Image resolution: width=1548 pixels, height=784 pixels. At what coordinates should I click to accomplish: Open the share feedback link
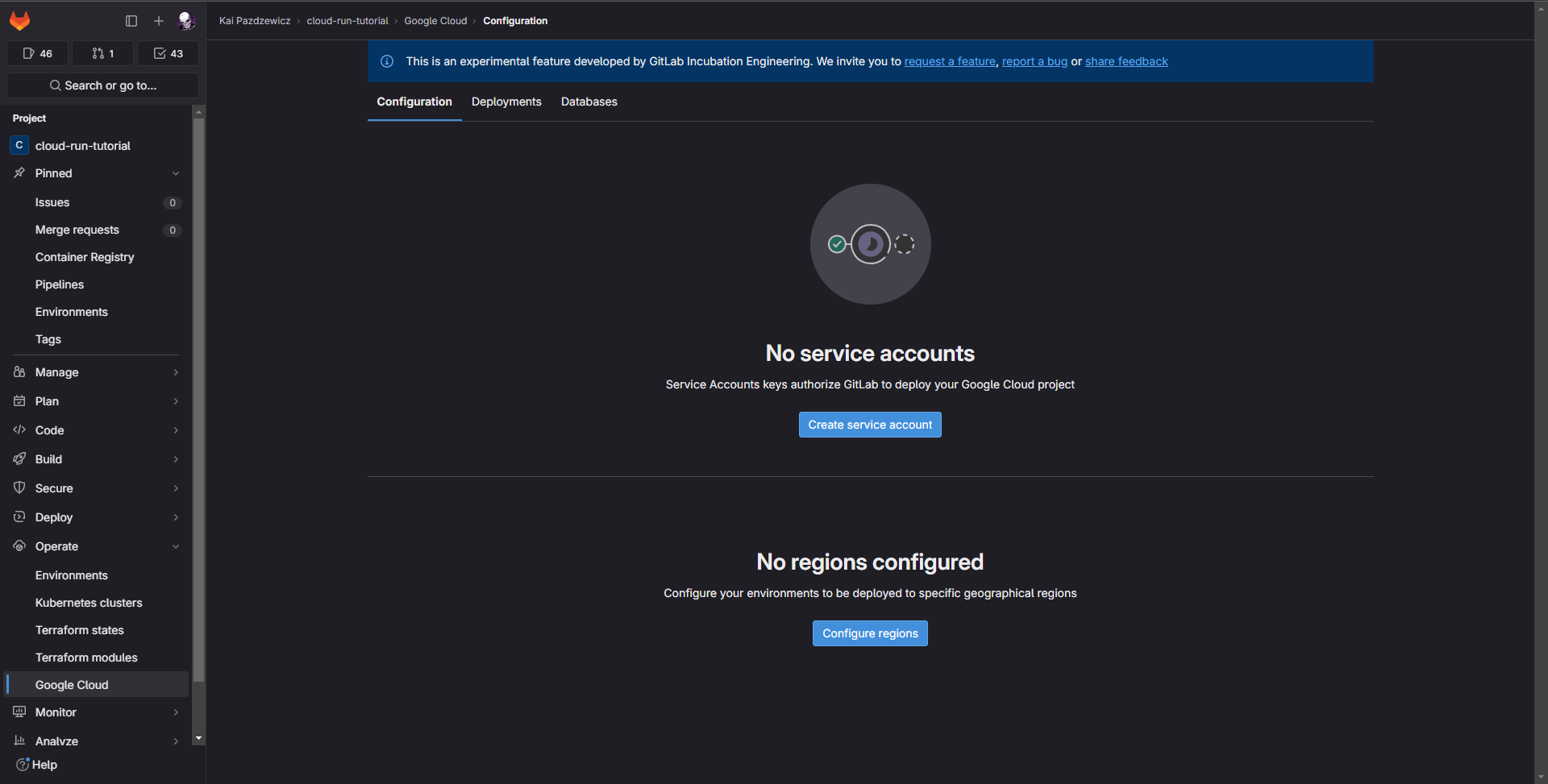[x=1126, y=61]
